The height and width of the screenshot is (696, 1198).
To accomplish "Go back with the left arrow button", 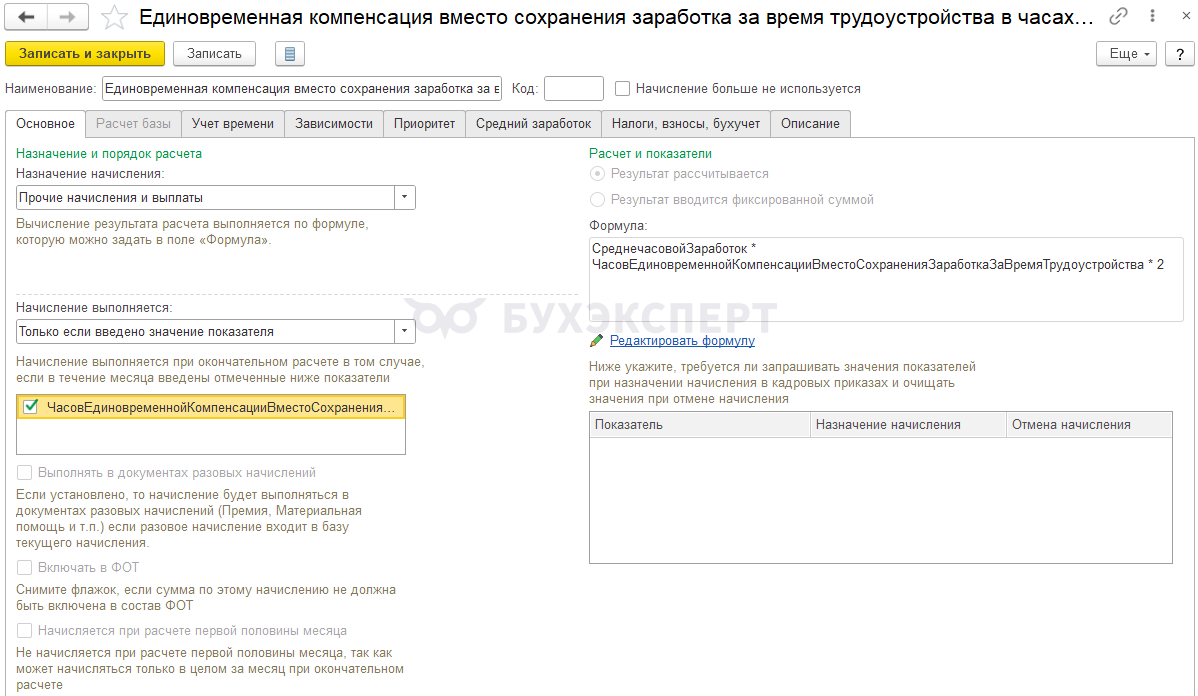I will (x=27, y=17).
